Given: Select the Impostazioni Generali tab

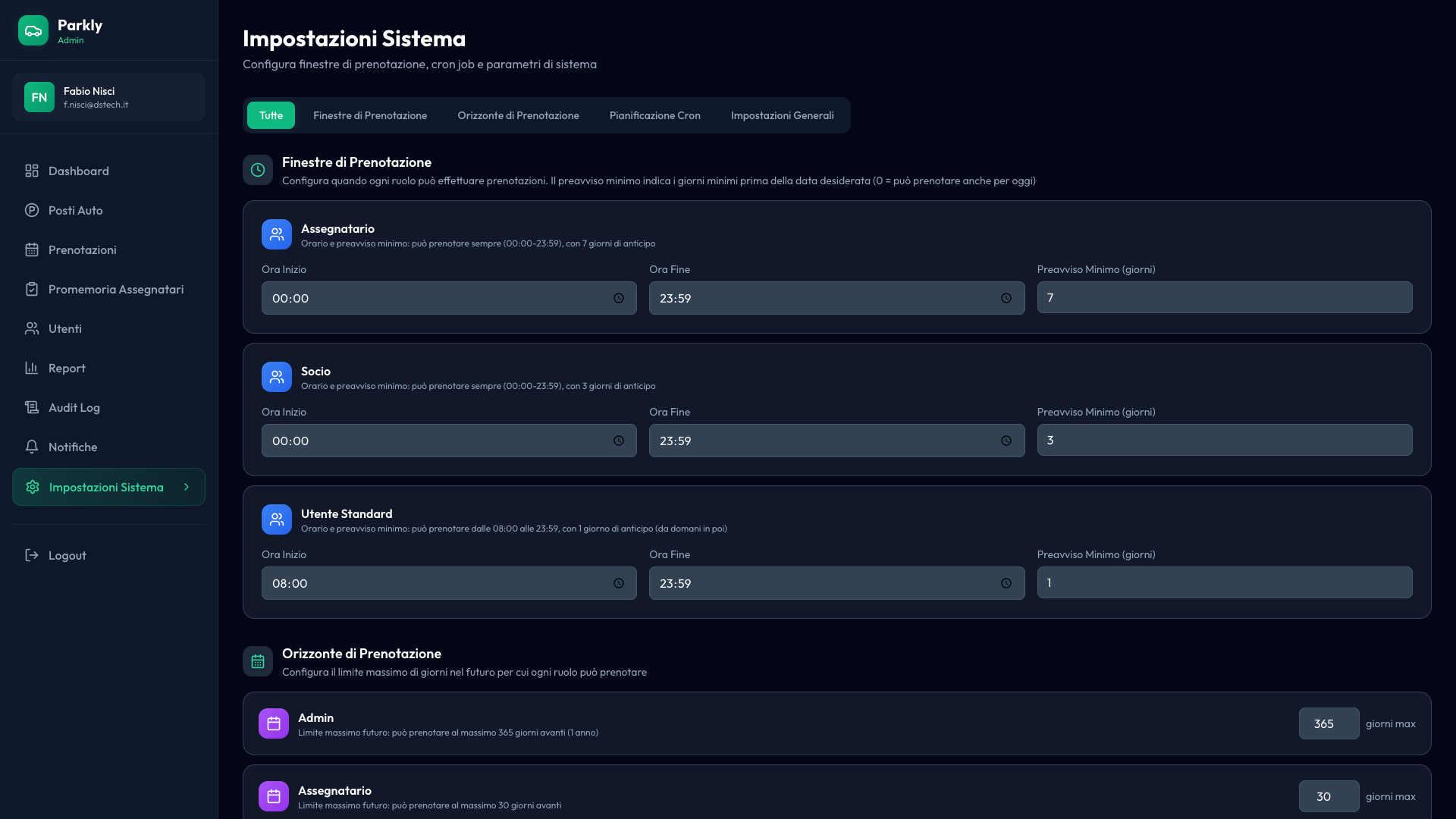Looking at the screenshot, I should point(782,115).
